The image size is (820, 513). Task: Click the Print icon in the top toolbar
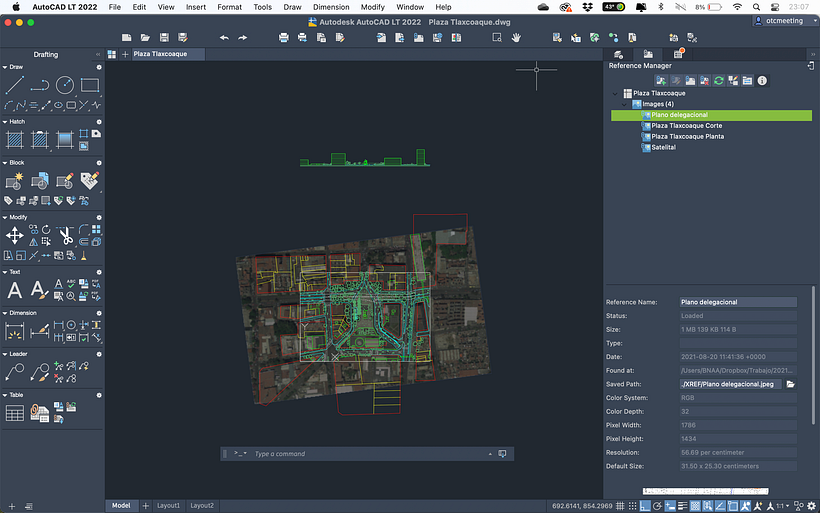283,38
